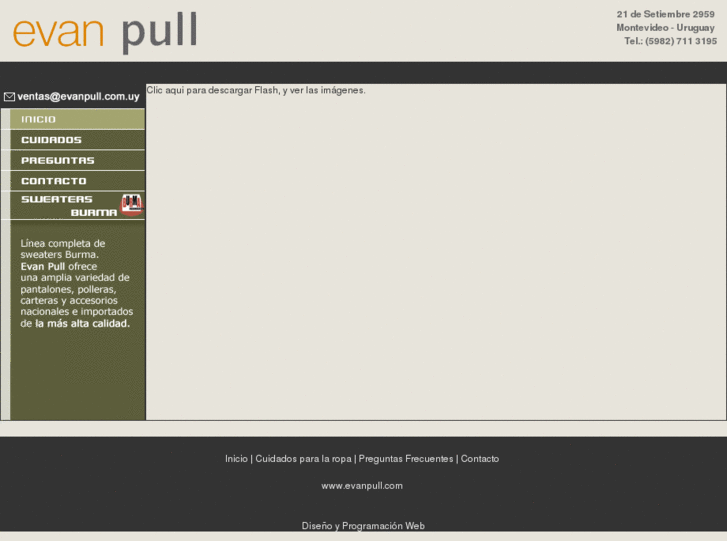Click the evan pull logo
The image size is (727, 545).
click(x=105, y=32)
